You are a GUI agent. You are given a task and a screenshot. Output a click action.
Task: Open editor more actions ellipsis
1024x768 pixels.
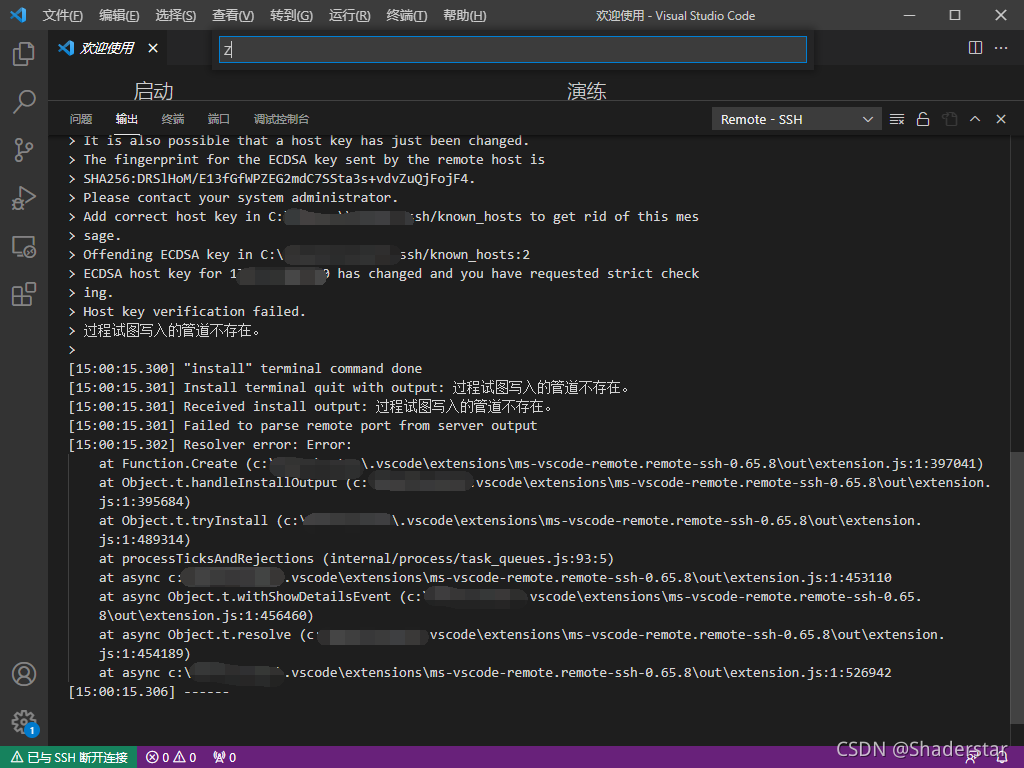[x=1000, y=48]
